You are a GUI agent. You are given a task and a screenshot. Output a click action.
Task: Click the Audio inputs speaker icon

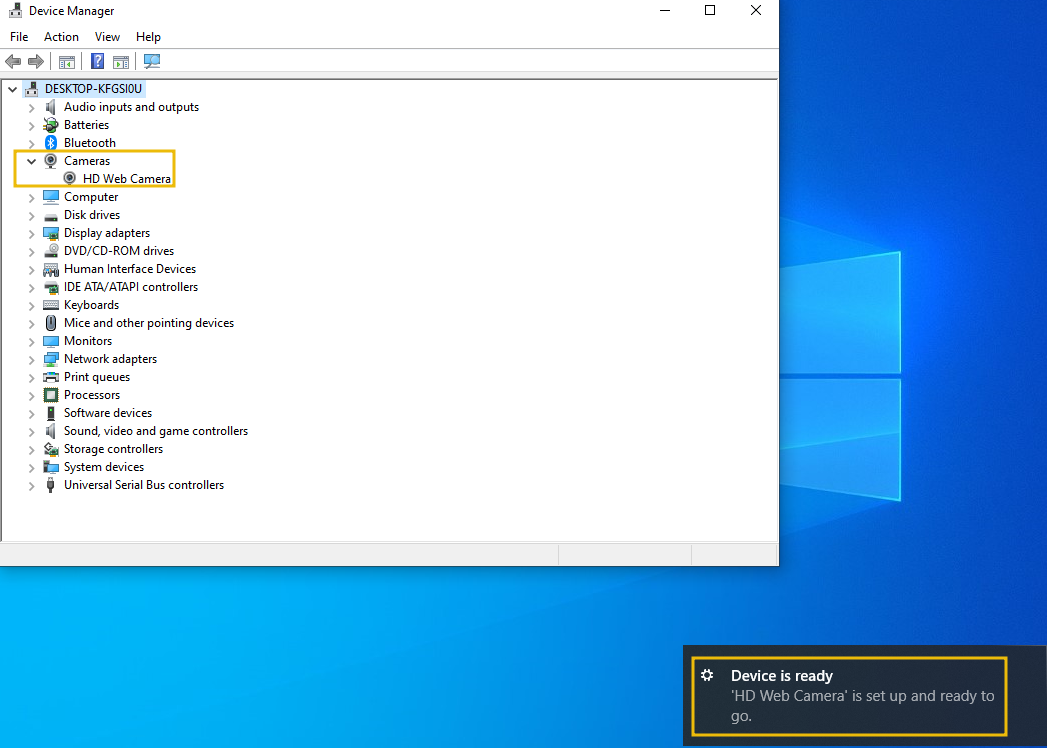tap(51, 107)
